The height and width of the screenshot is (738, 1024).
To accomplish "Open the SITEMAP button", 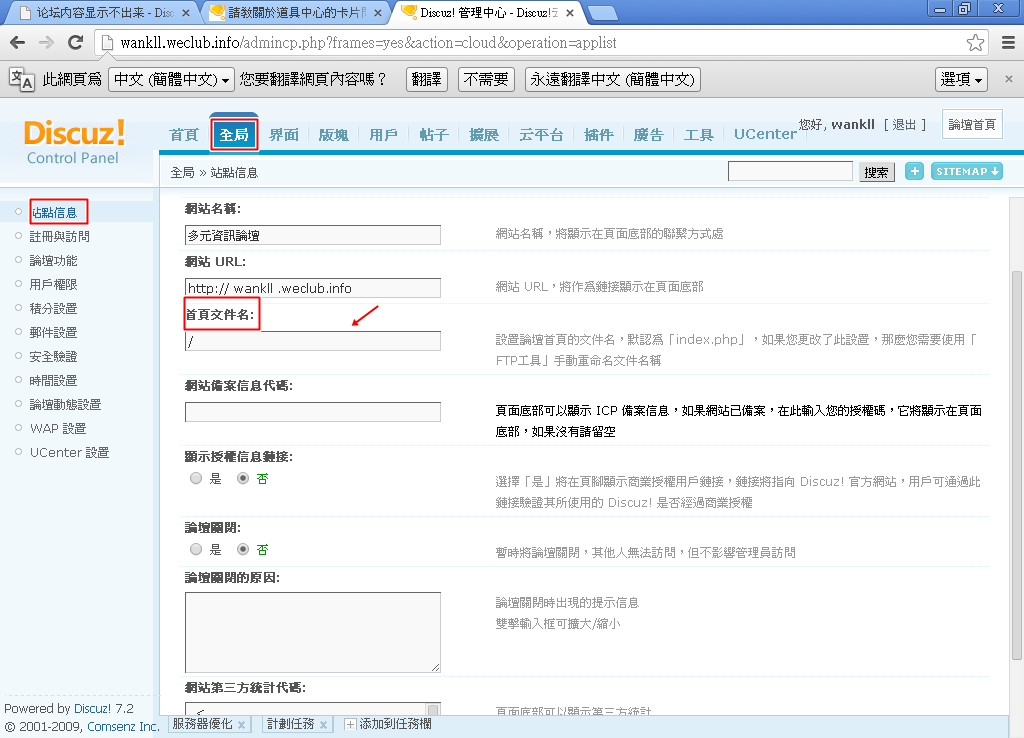I will pyautogui.click(x=967, y=172).
